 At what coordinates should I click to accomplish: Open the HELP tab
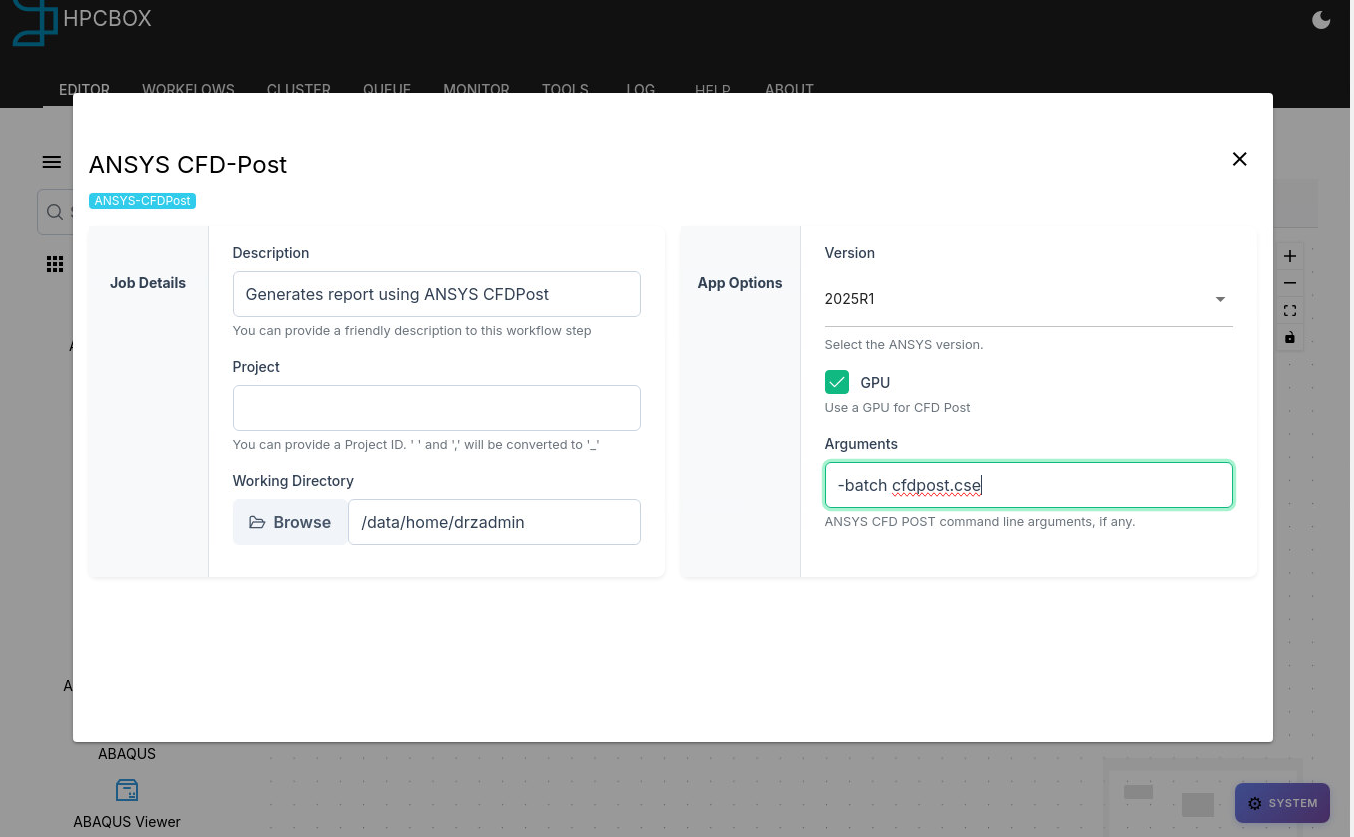(x=713, y=89)
